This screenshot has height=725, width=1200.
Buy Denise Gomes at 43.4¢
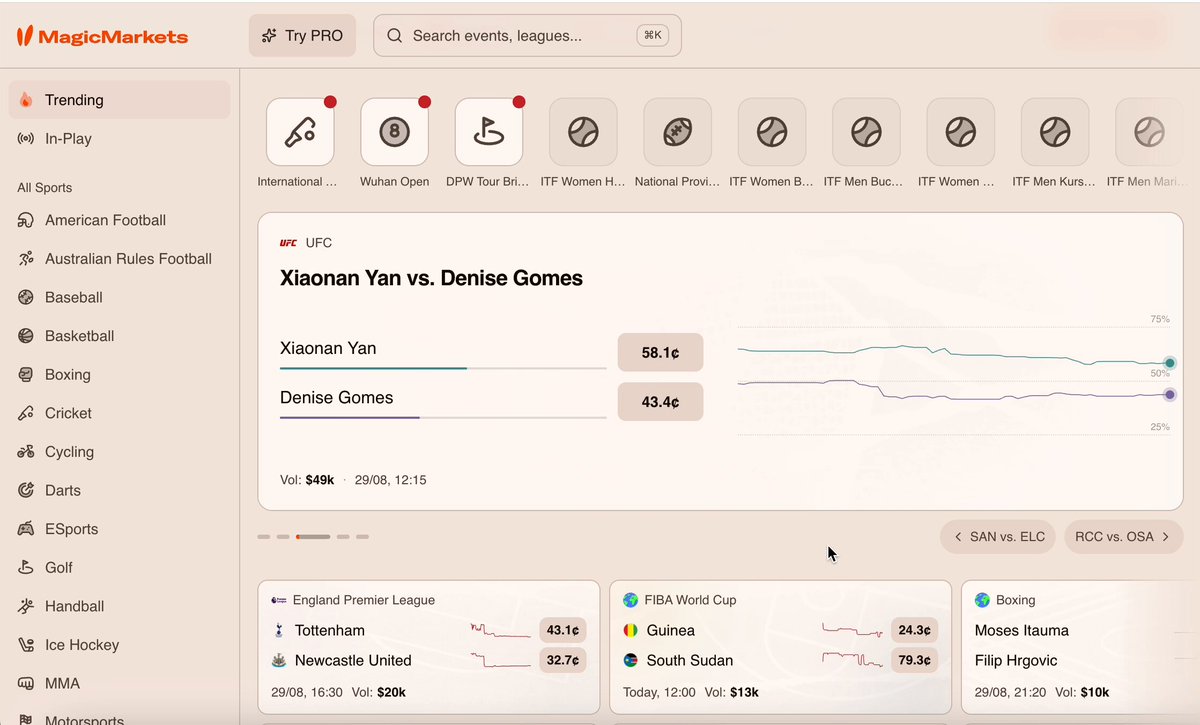[660, 402]
